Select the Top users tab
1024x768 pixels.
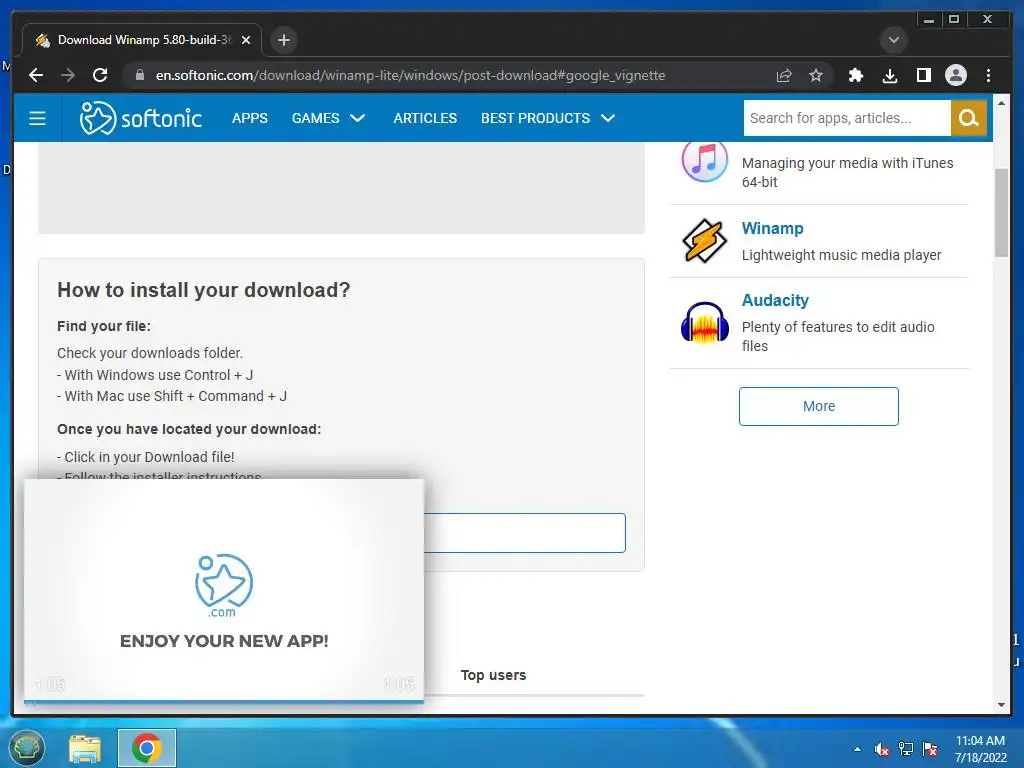coord(493,675)
